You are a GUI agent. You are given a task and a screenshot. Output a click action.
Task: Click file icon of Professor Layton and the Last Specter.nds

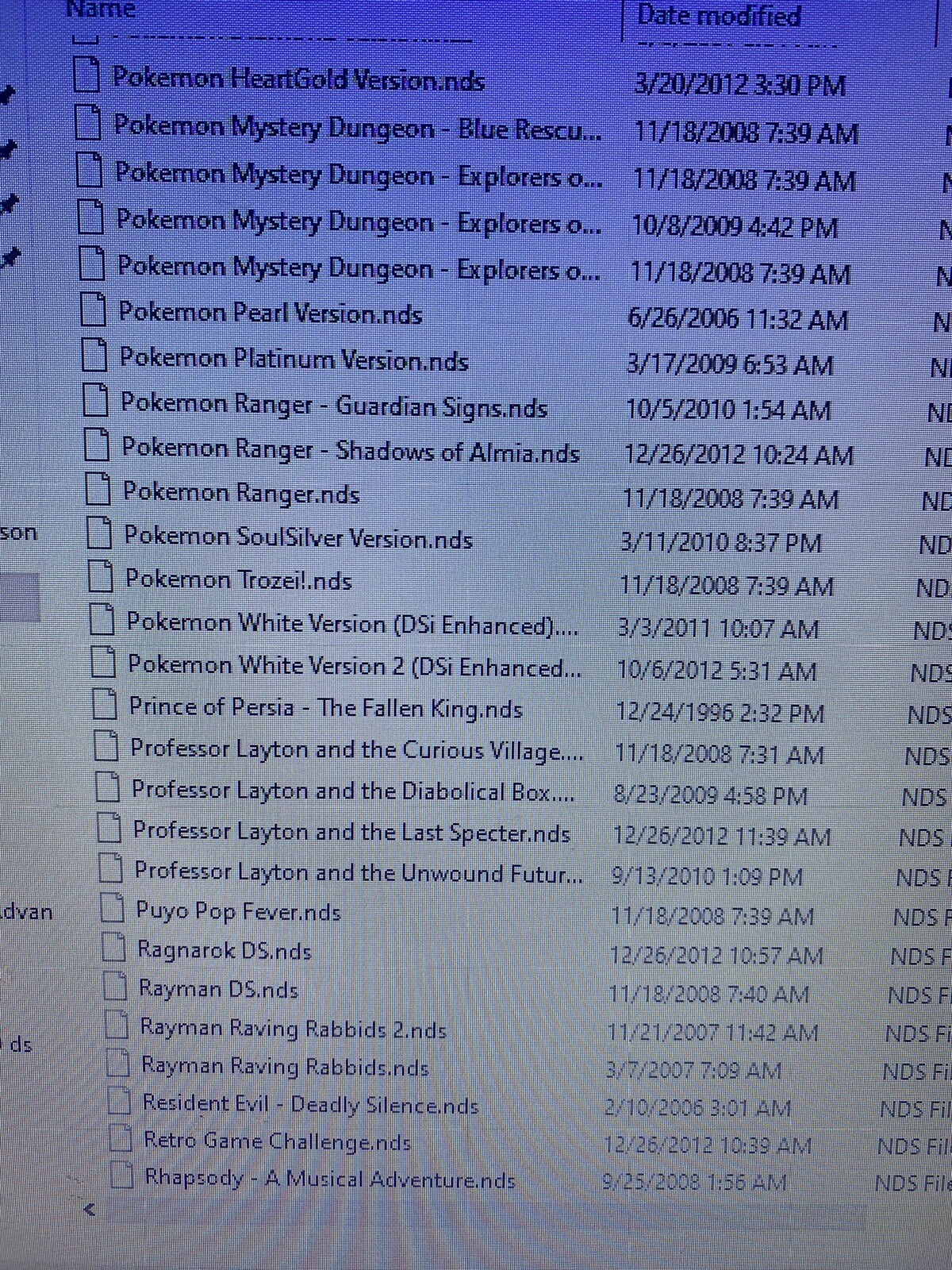tap(109, 827)
